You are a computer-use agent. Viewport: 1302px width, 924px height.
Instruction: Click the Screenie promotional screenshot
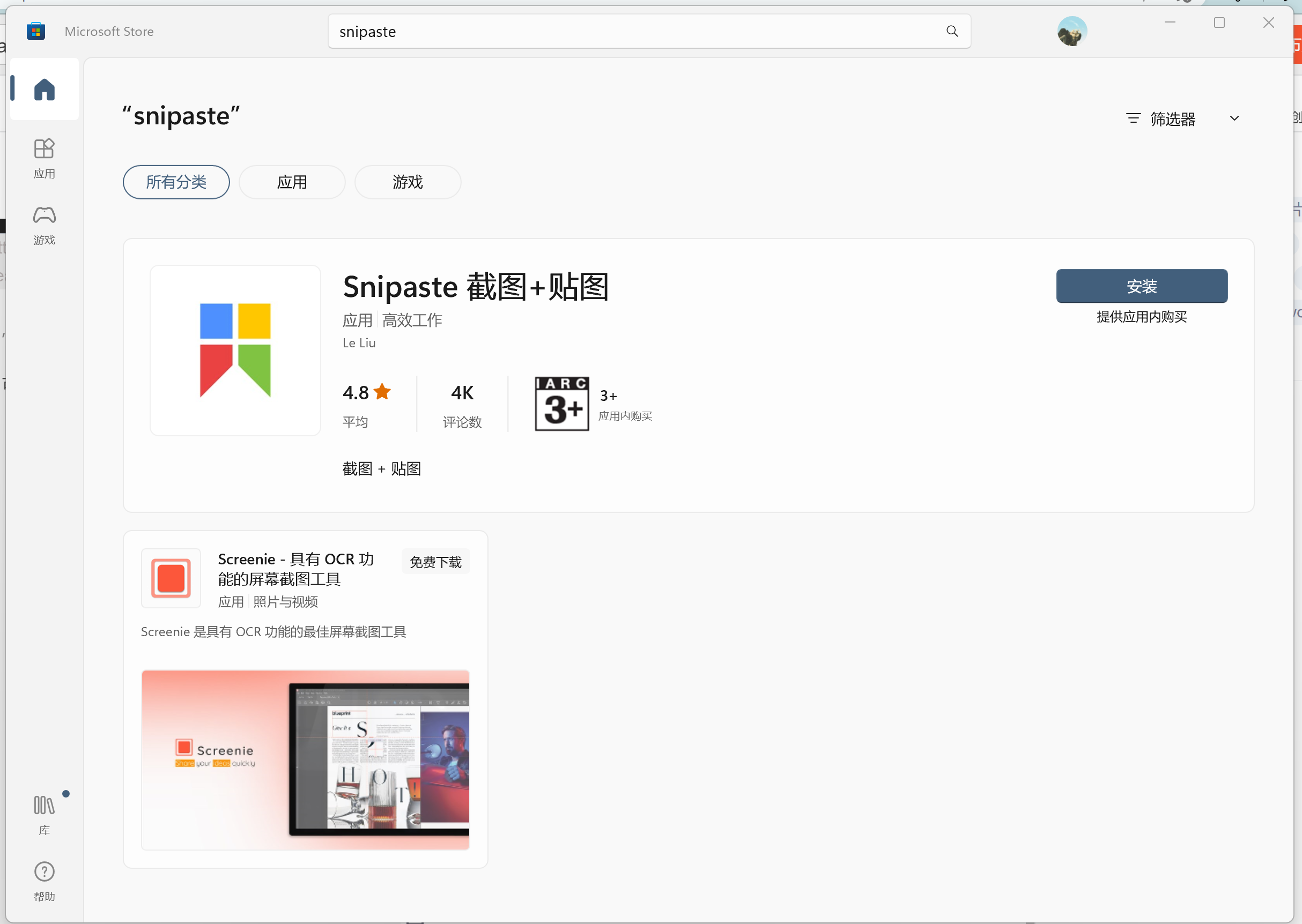pos(306,760)
